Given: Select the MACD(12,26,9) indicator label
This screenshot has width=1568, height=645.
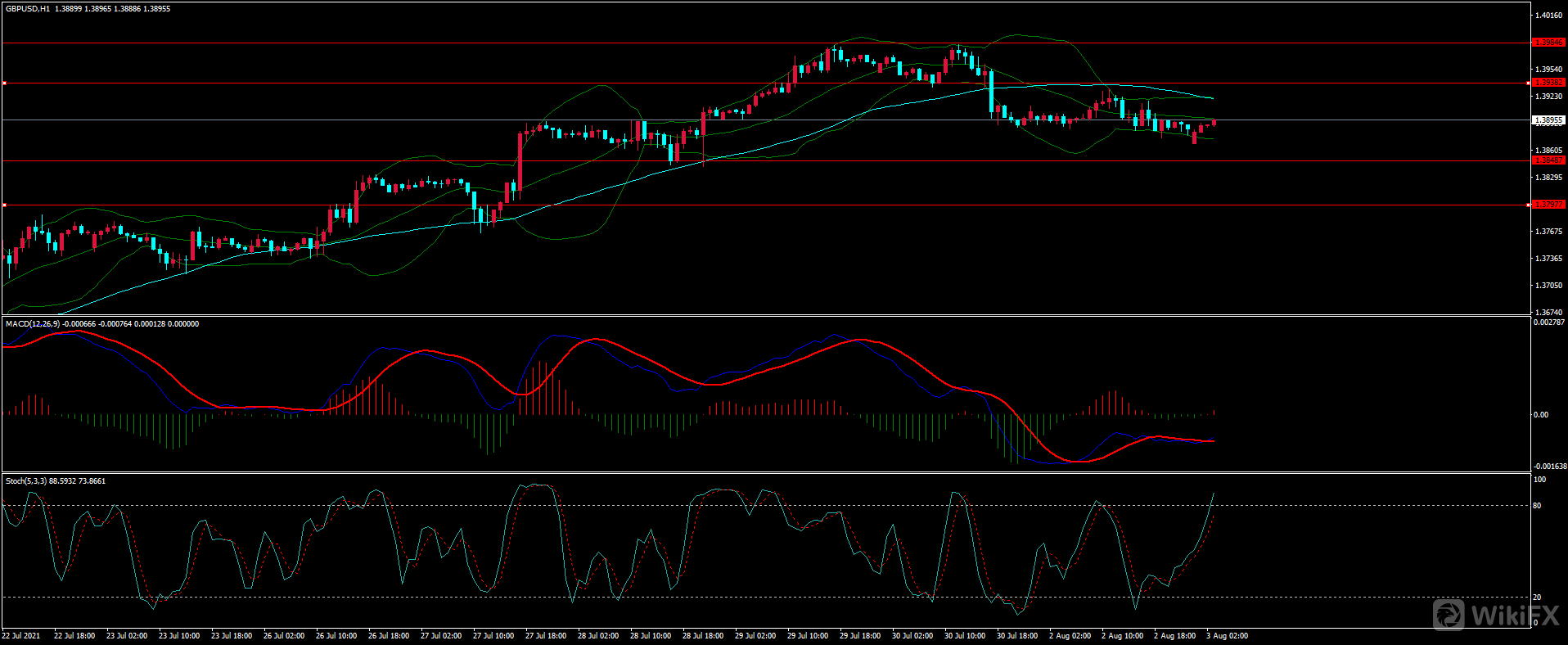Looking at the screenshot, I should coord(33,324).
